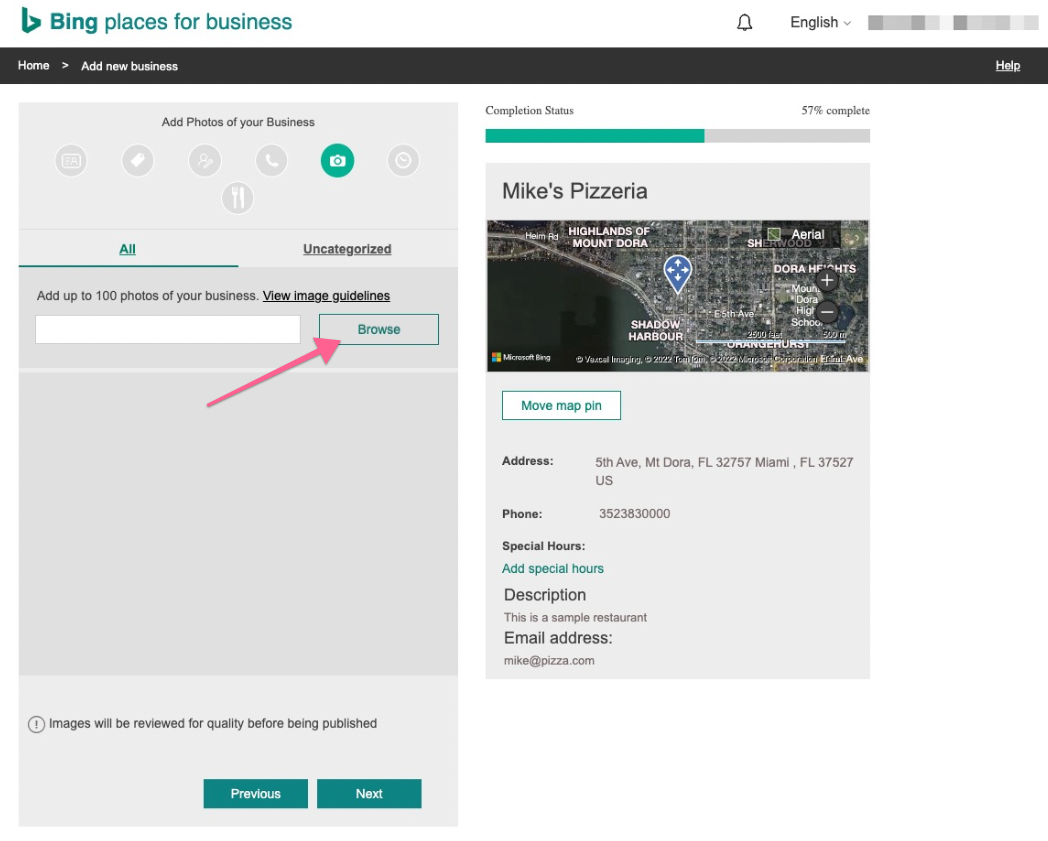Select the fork and knife restaurant icon
This screenshot has width=1048, height=841.
pos(238,198)
